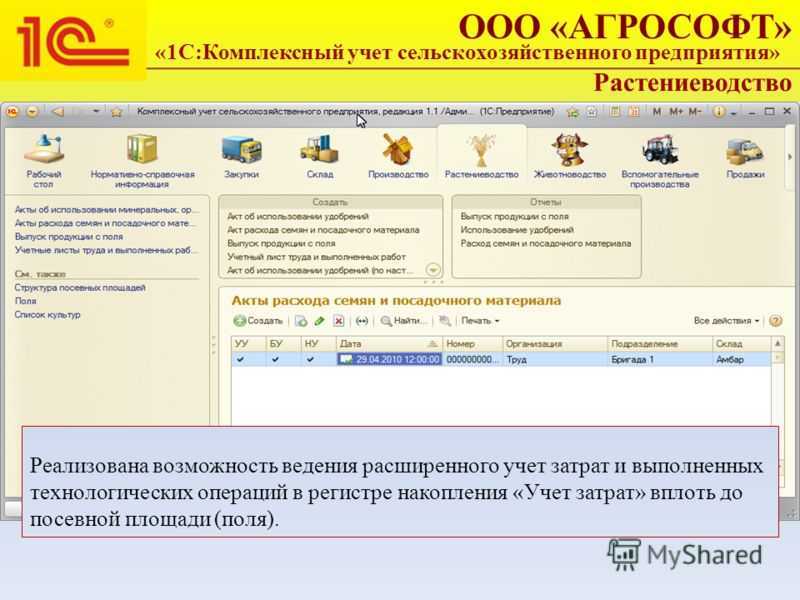The width and height of the screenshot is (800, 600).
Task: Click the arrow showing more sections to the right
Action: 790,157
